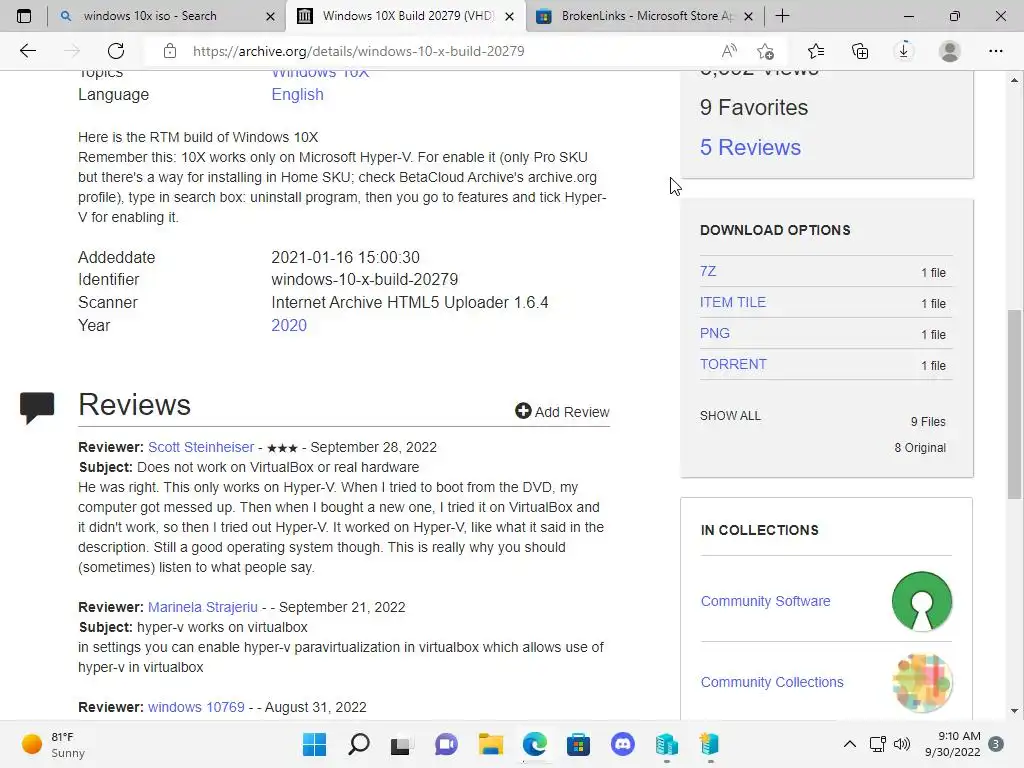Click the user profile avatar
The image size is (1024, 768).
(950, 51)
